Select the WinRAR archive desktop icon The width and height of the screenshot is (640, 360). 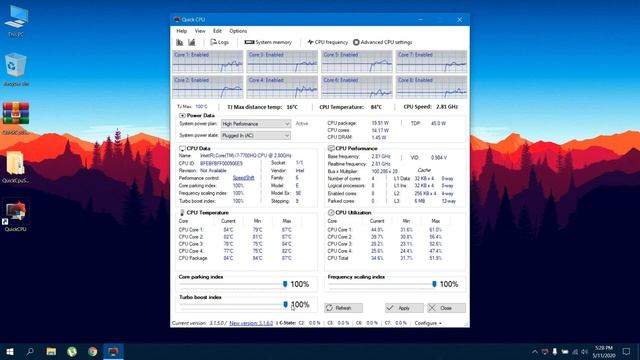coord(16,118)
